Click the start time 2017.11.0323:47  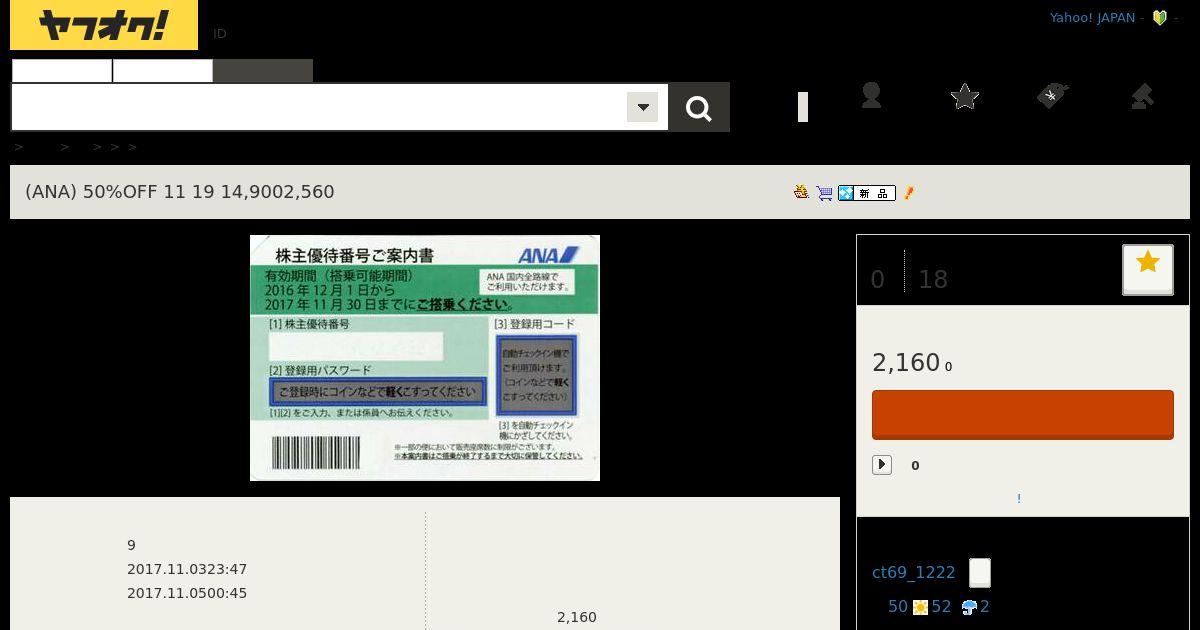(187, 569)
